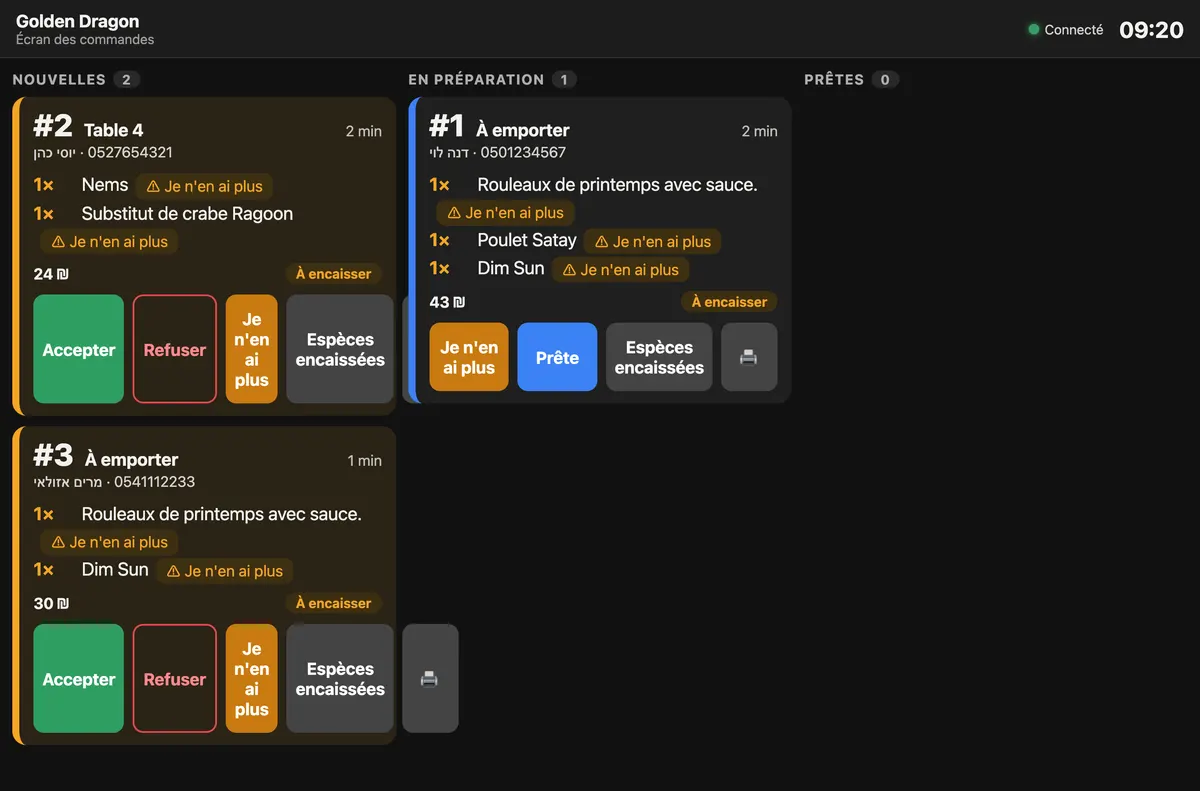Viewport: 1200px width, 791px height.
Task: Click the Table 4 label
Action: click(x=114, y=130)
